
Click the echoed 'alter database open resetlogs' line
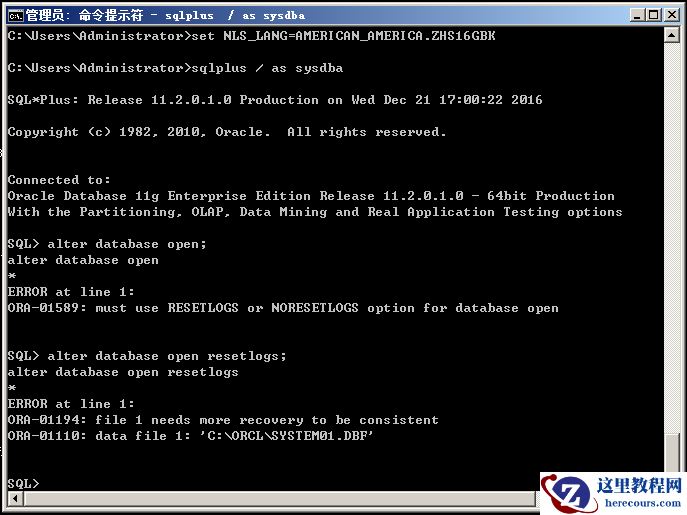click(x=123, y=372)
